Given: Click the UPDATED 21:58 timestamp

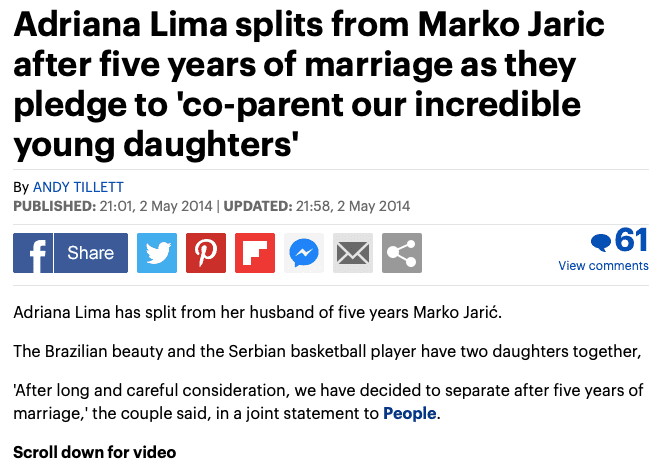Looking at the screenshot, I should pos(316,206).
